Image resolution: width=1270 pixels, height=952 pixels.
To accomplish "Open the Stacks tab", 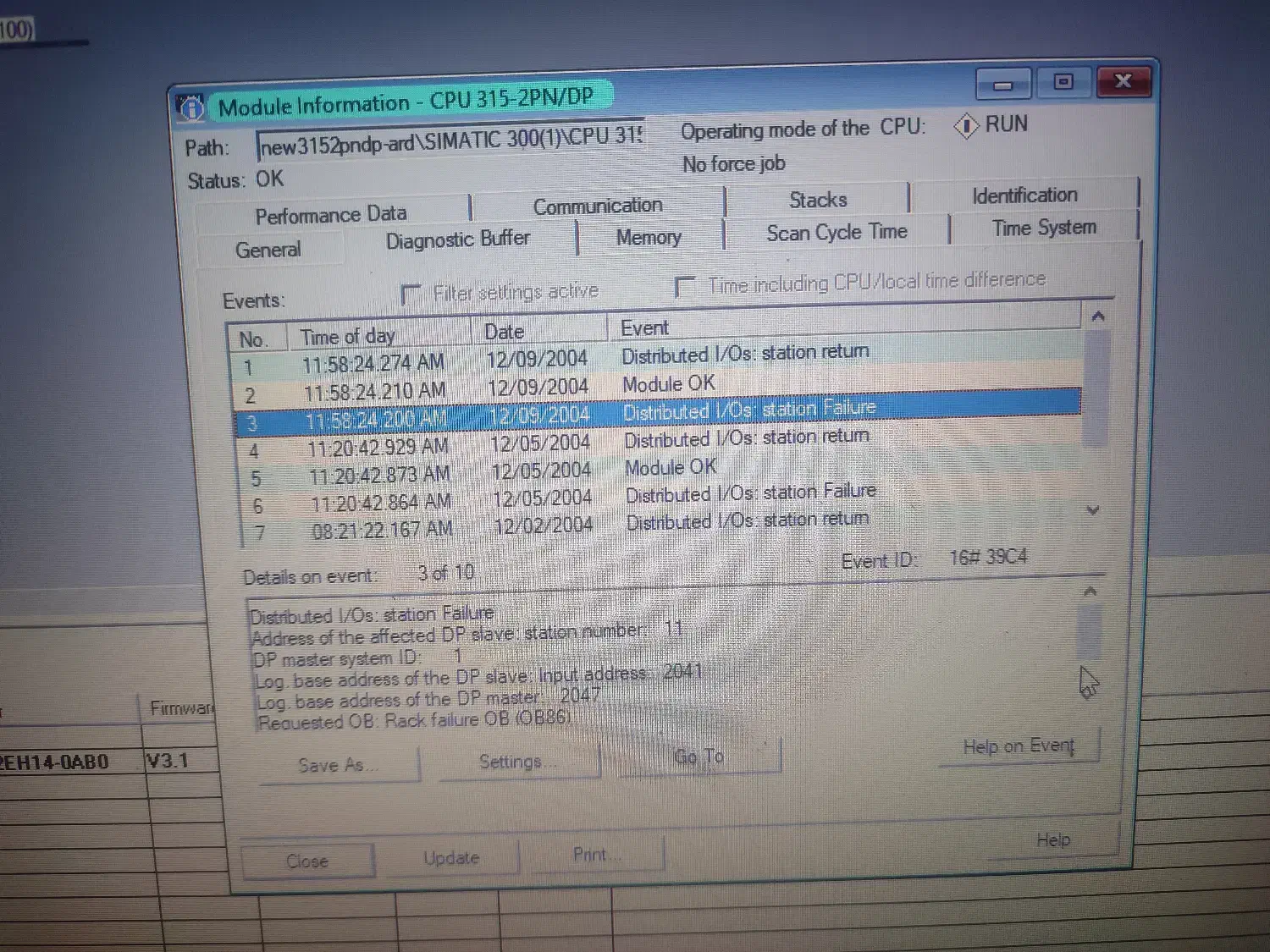I will coord(818,200).
